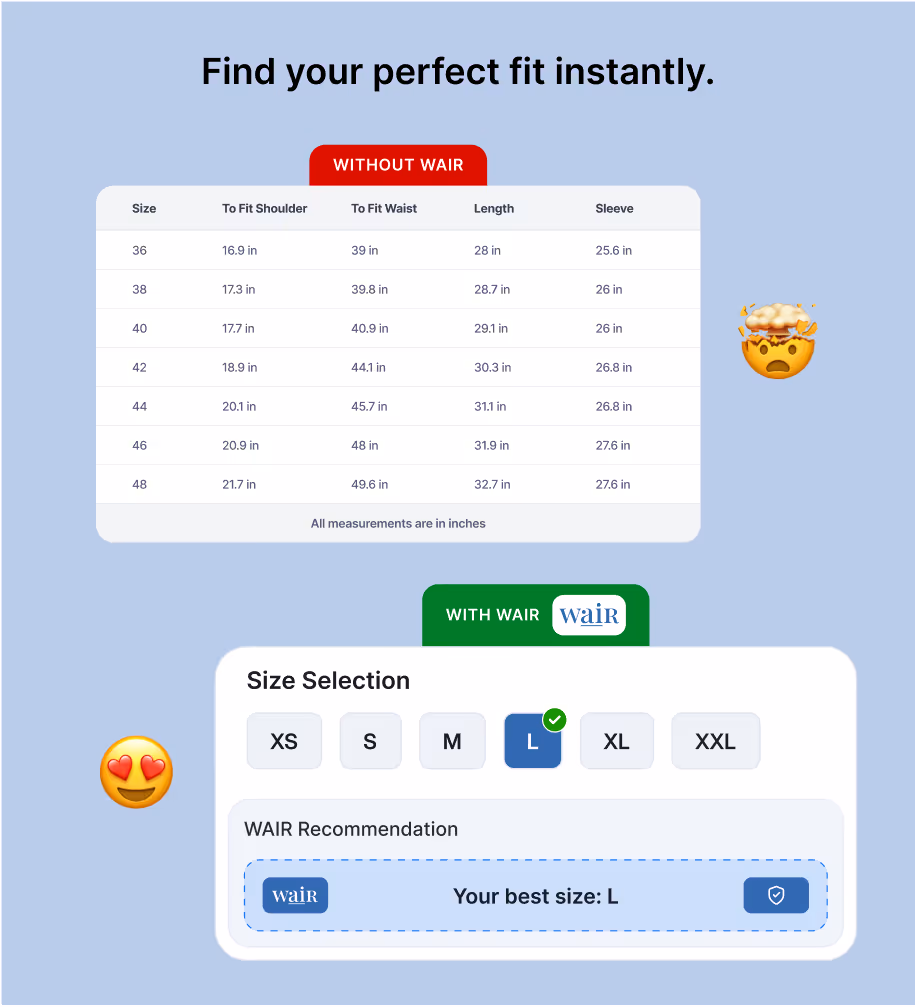Viewport: 915px width, 1007px height.
Task: Click the shield verification icon
Action: [776, 895]
